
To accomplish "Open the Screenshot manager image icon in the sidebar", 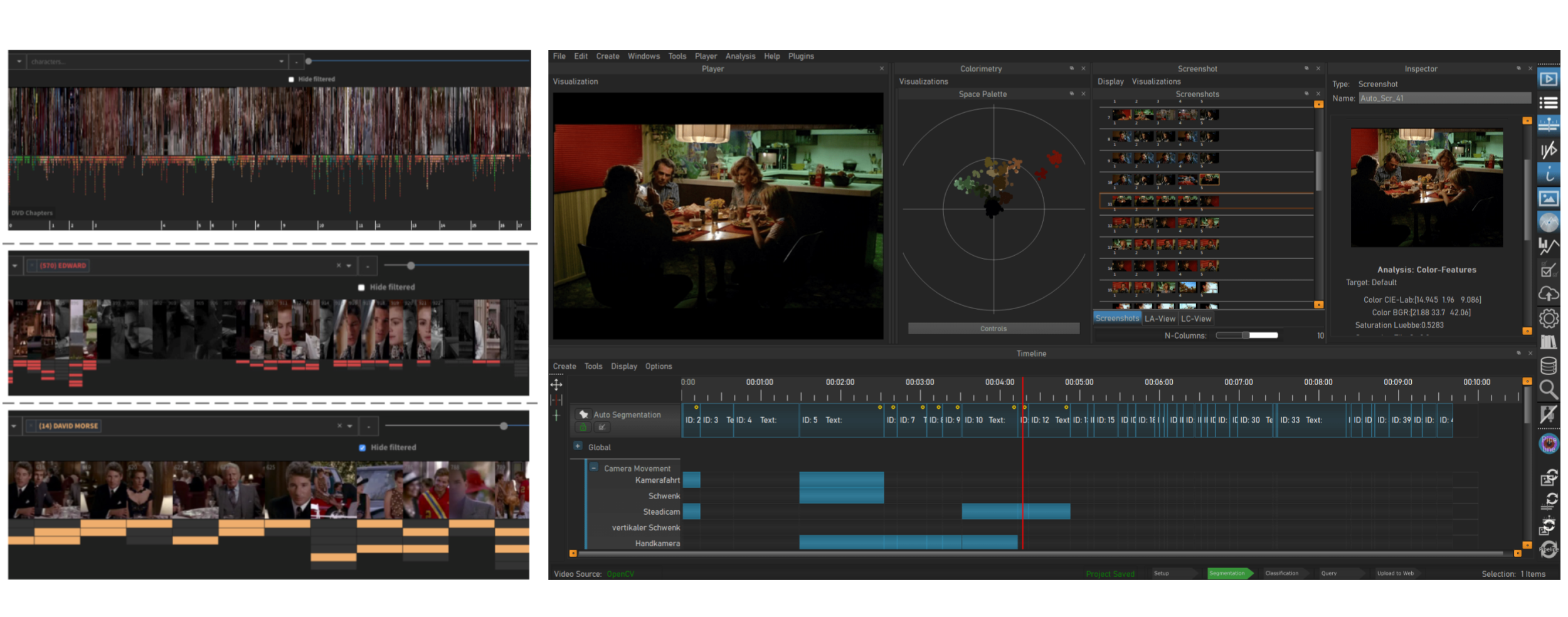I will point(1549,198).
